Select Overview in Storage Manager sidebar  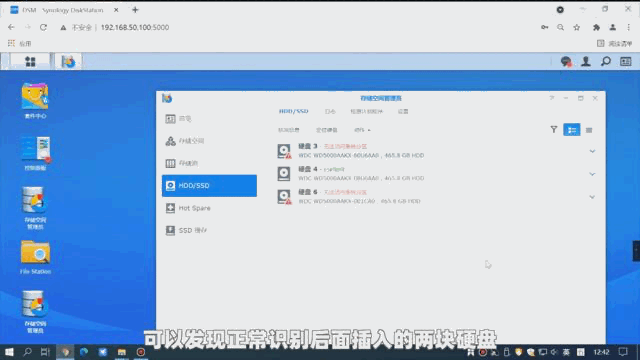(209, 118)
